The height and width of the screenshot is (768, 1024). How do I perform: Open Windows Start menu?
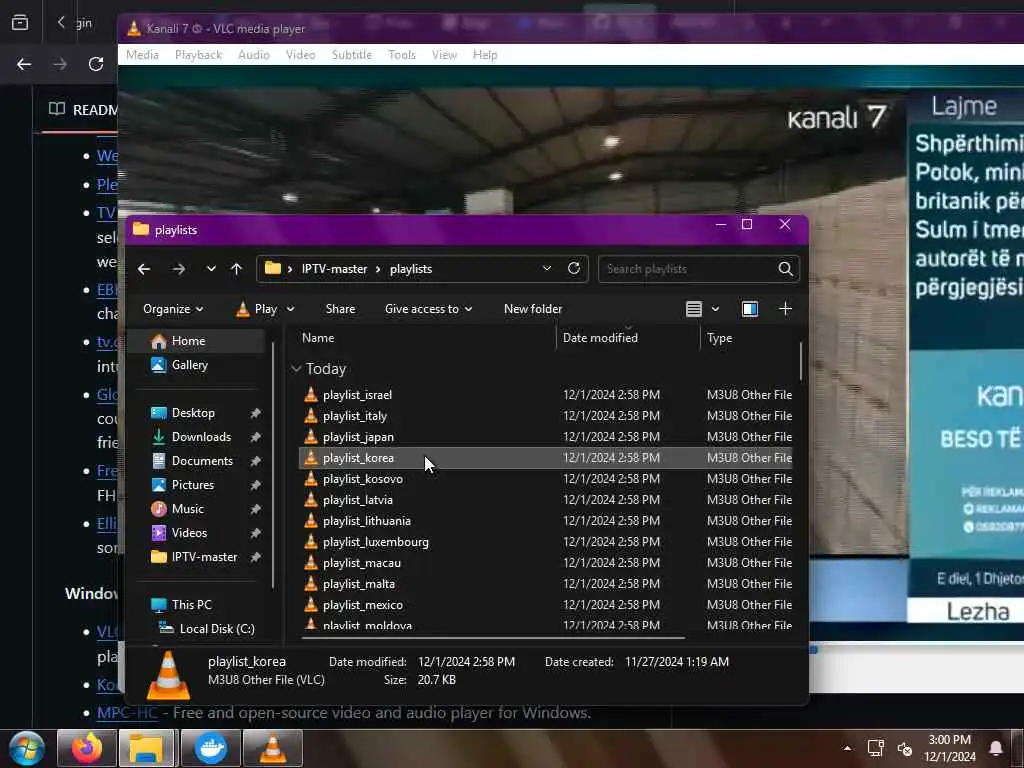(26, 748)
